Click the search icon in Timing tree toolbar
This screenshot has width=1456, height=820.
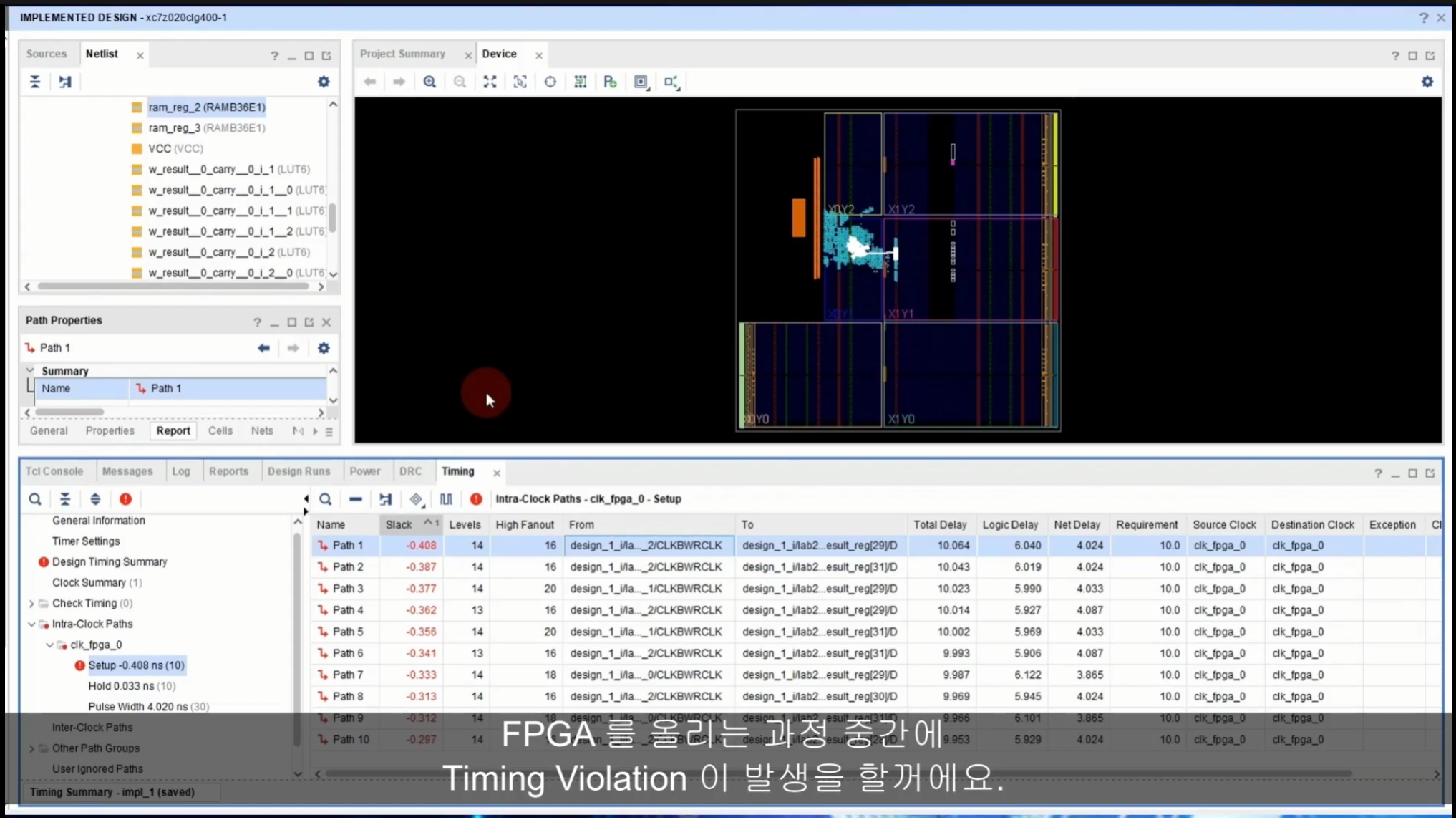tap(35, 499)
